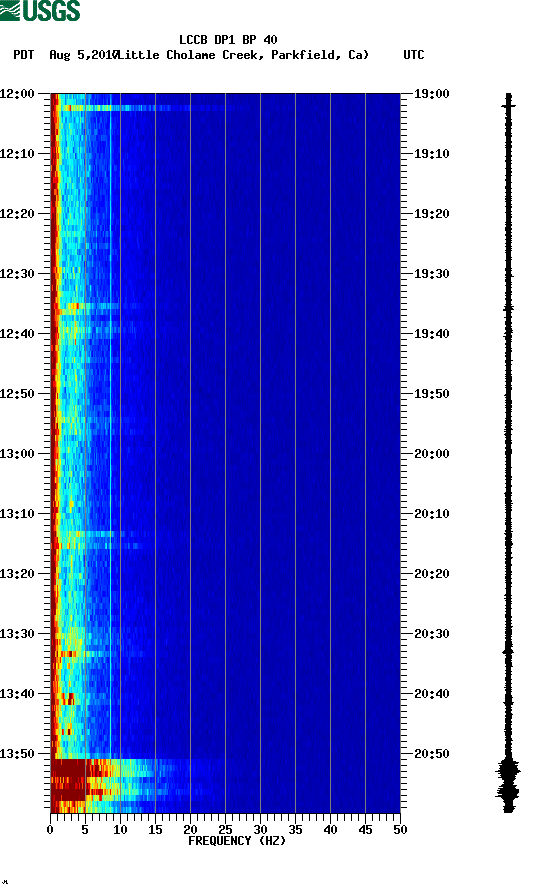Click the 13:30 PDT time label

[x=17, y=633]
